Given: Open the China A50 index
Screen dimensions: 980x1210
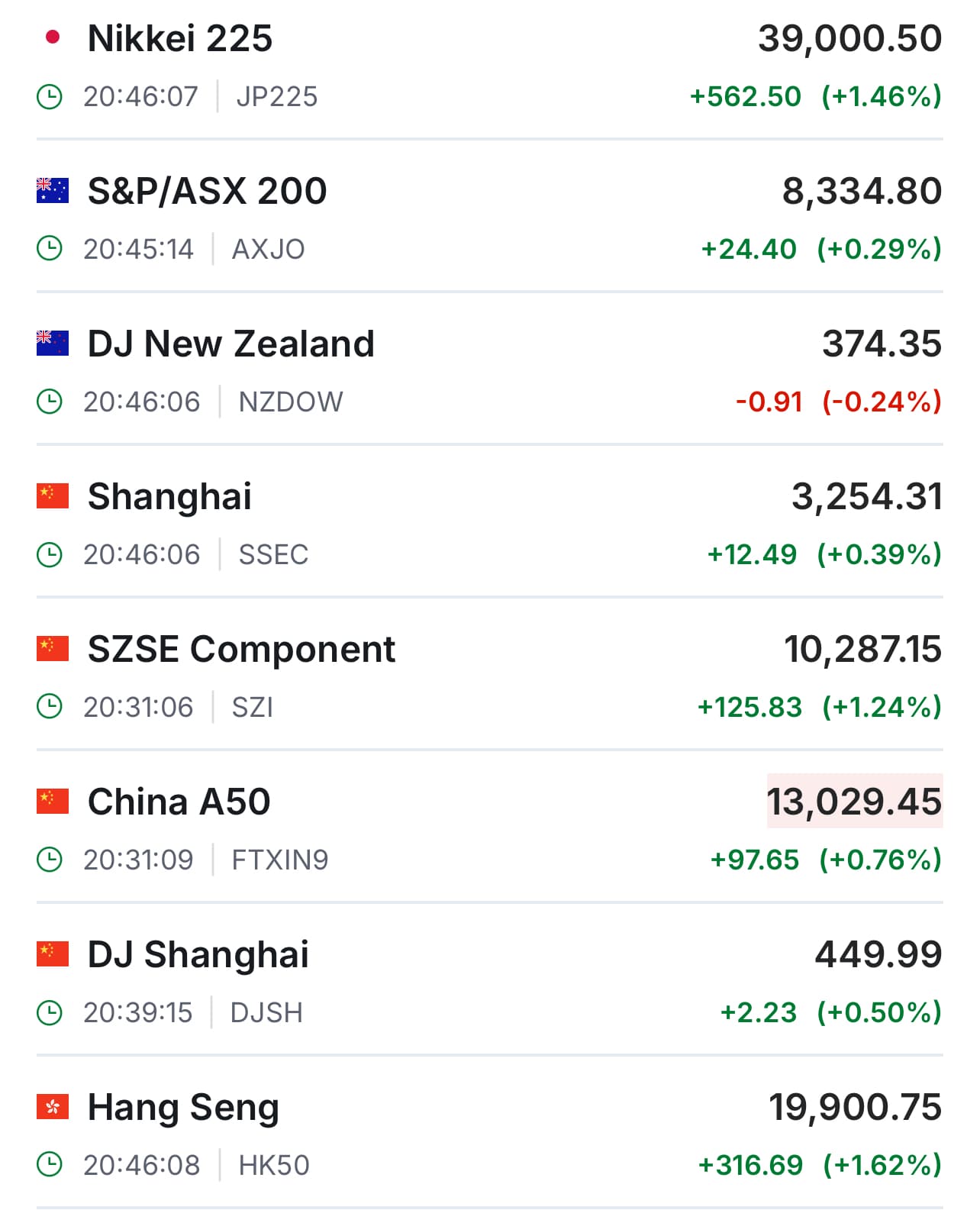Looking at the screenshot, I should (x=179, y=802).
